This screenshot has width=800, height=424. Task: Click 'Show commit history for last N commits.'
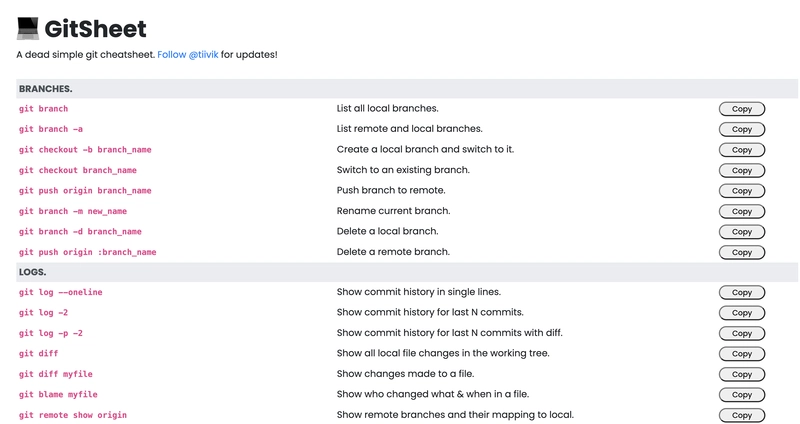[x=430, y=312]
